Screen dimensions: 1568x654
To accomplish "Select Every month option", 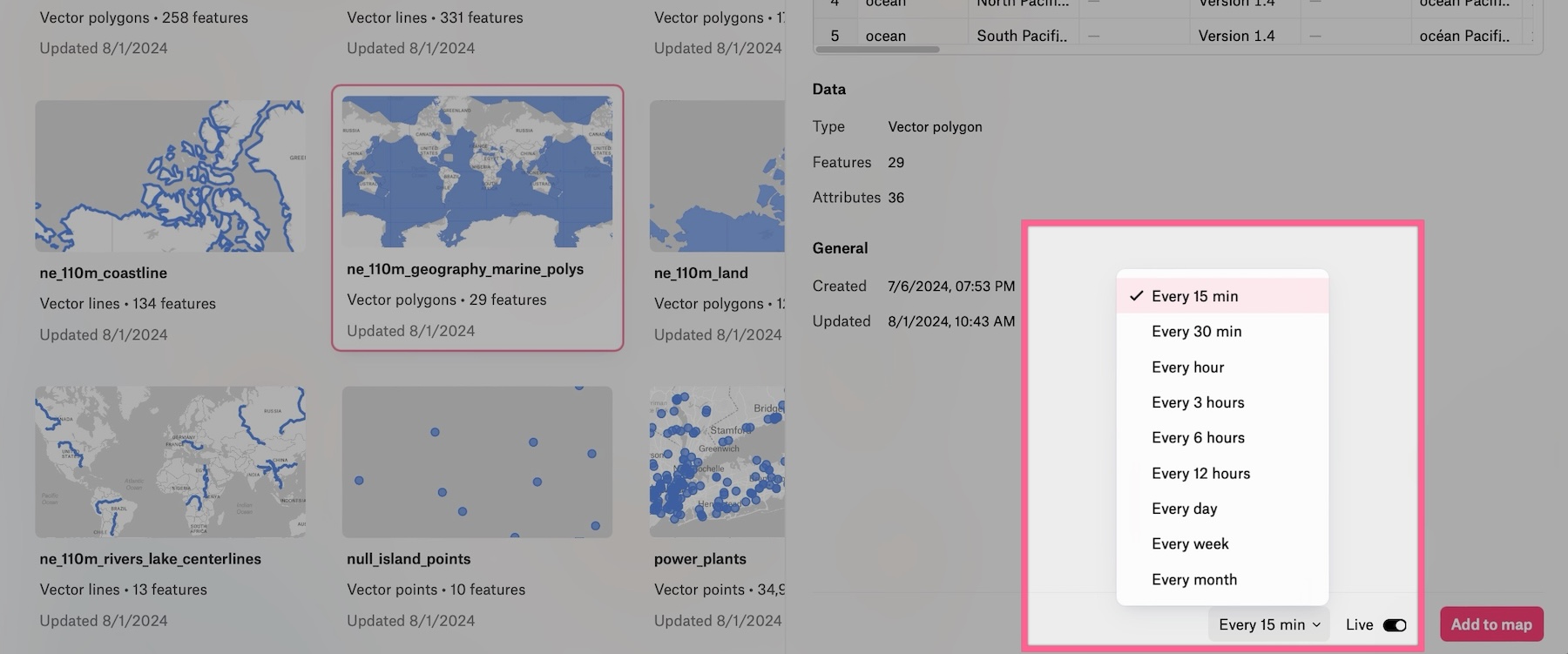I will pyautogui.click(x=1222, y=580).
